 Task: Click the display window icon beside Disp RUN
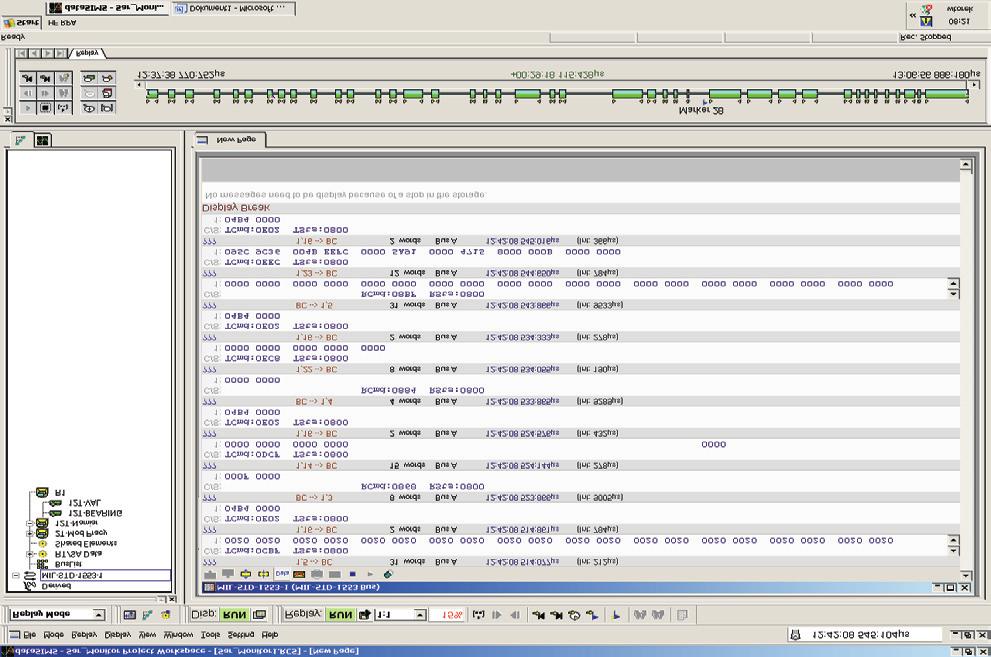(x=259, y=615)
